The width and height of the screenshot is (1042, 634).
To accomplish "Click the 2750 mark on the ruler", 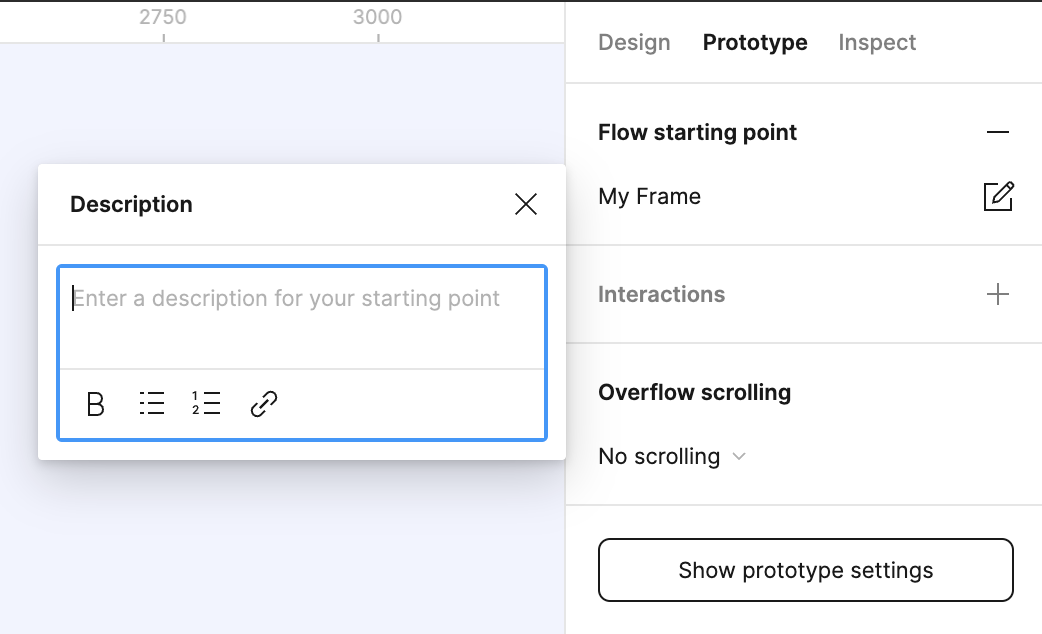I will click(x=163, y=17).
